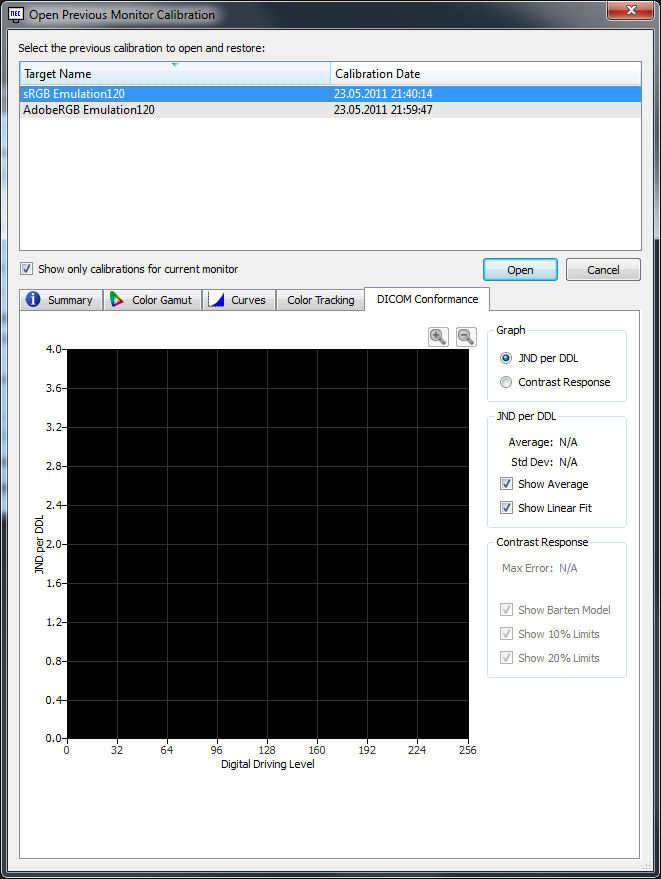Click the NEC application icon in title bar
Image resolution: width=661 pixels, height=879 pixels.
pyautogui.click(x=16, y=15)
